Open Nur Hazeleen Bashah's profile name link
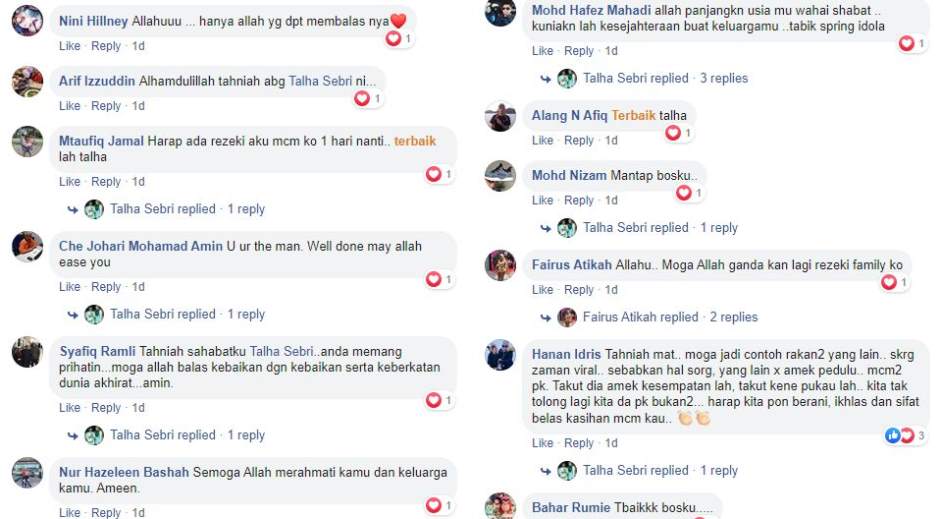 pos(123,472)
